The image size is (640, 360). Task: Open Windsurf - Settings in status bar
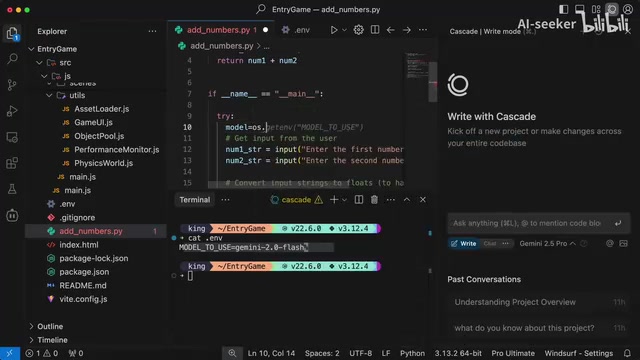578,353
